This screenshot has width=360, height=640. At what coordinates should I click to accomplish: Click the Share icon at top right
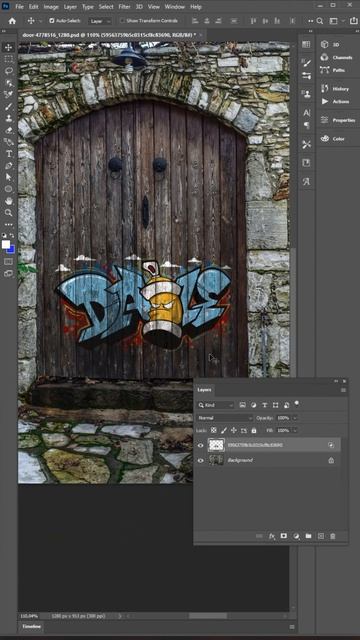(353, 21)
